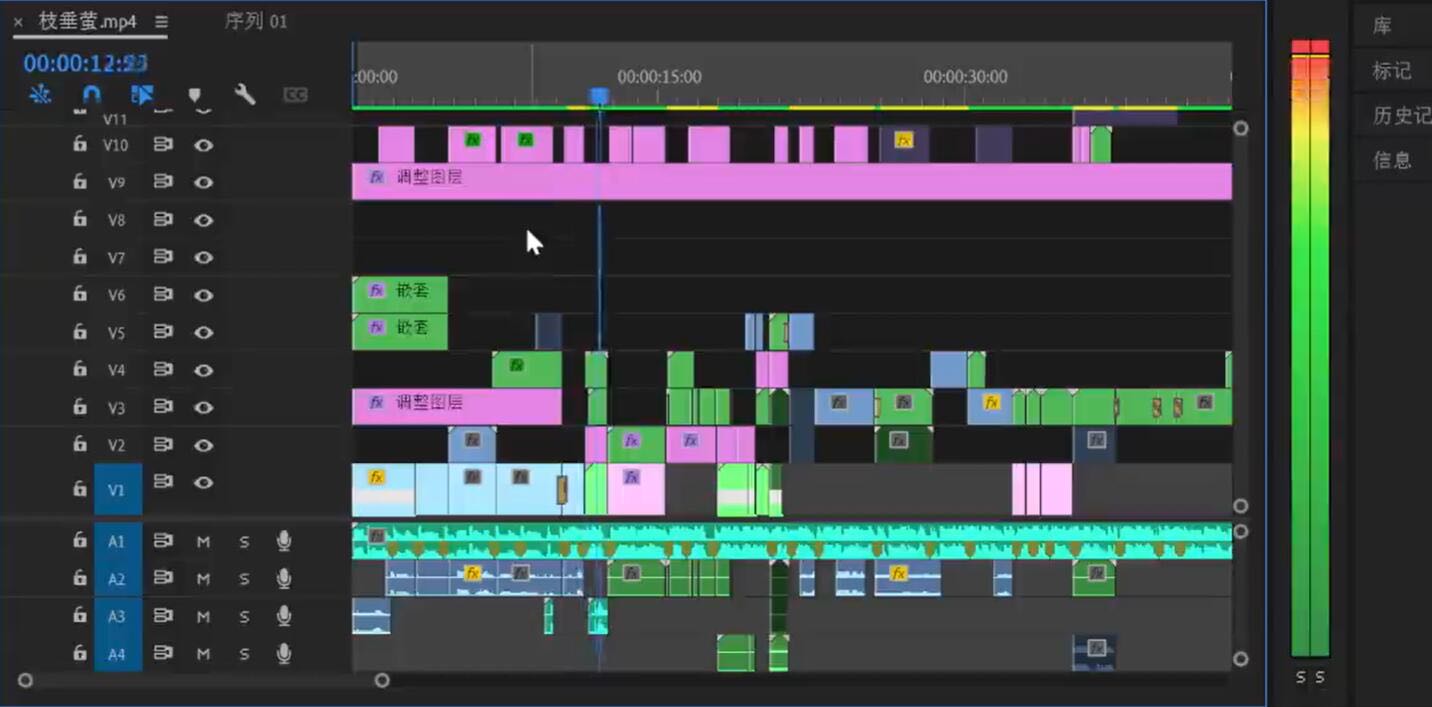Hide track V3 with eye icon
The image size is (1432, 707).
pyautogui.click(x=203, y=407)
